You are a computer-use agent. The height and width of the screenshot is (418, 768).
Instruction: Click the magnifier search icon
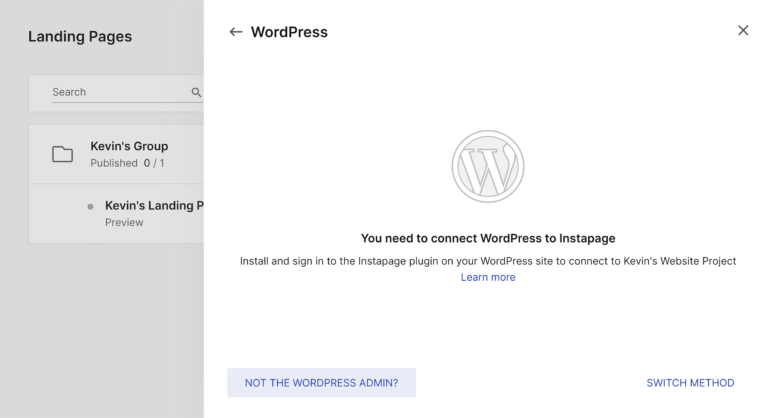pyautogui.click(x=196, y=92)
